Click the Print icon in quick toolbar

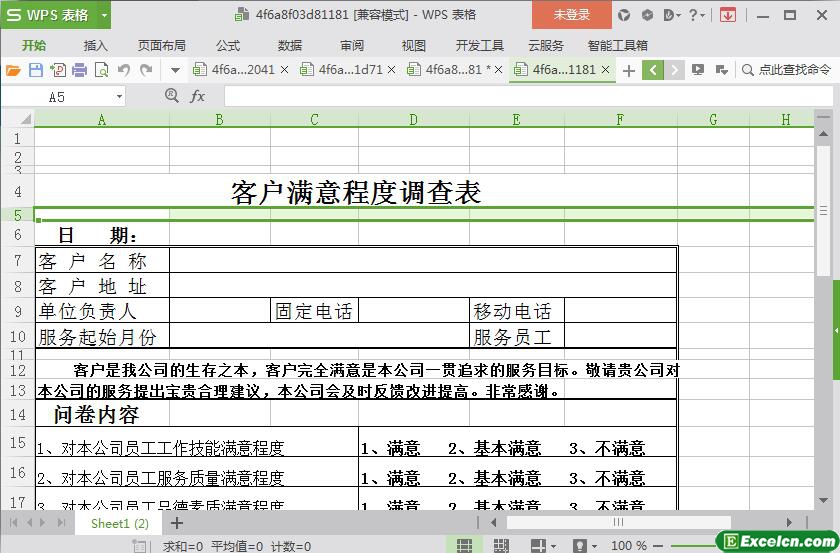click(79, 70)
